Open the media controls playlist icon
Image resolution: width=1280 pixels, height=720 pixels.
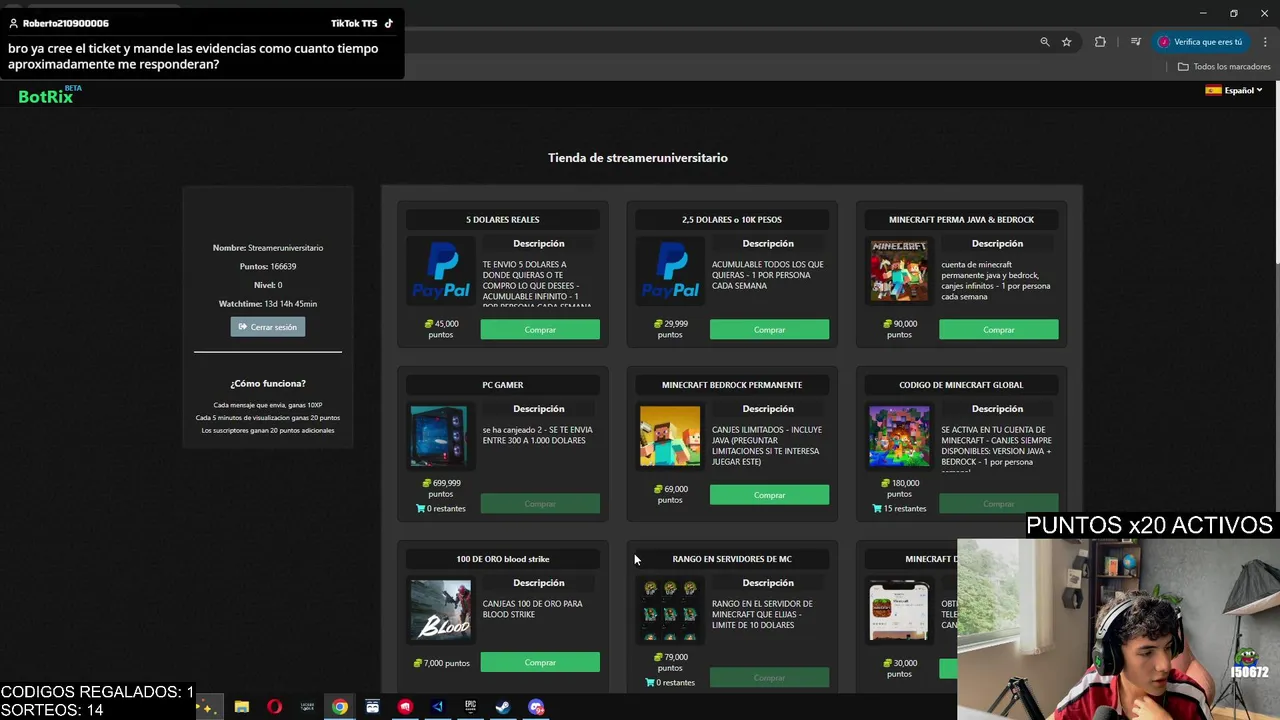1136,42
